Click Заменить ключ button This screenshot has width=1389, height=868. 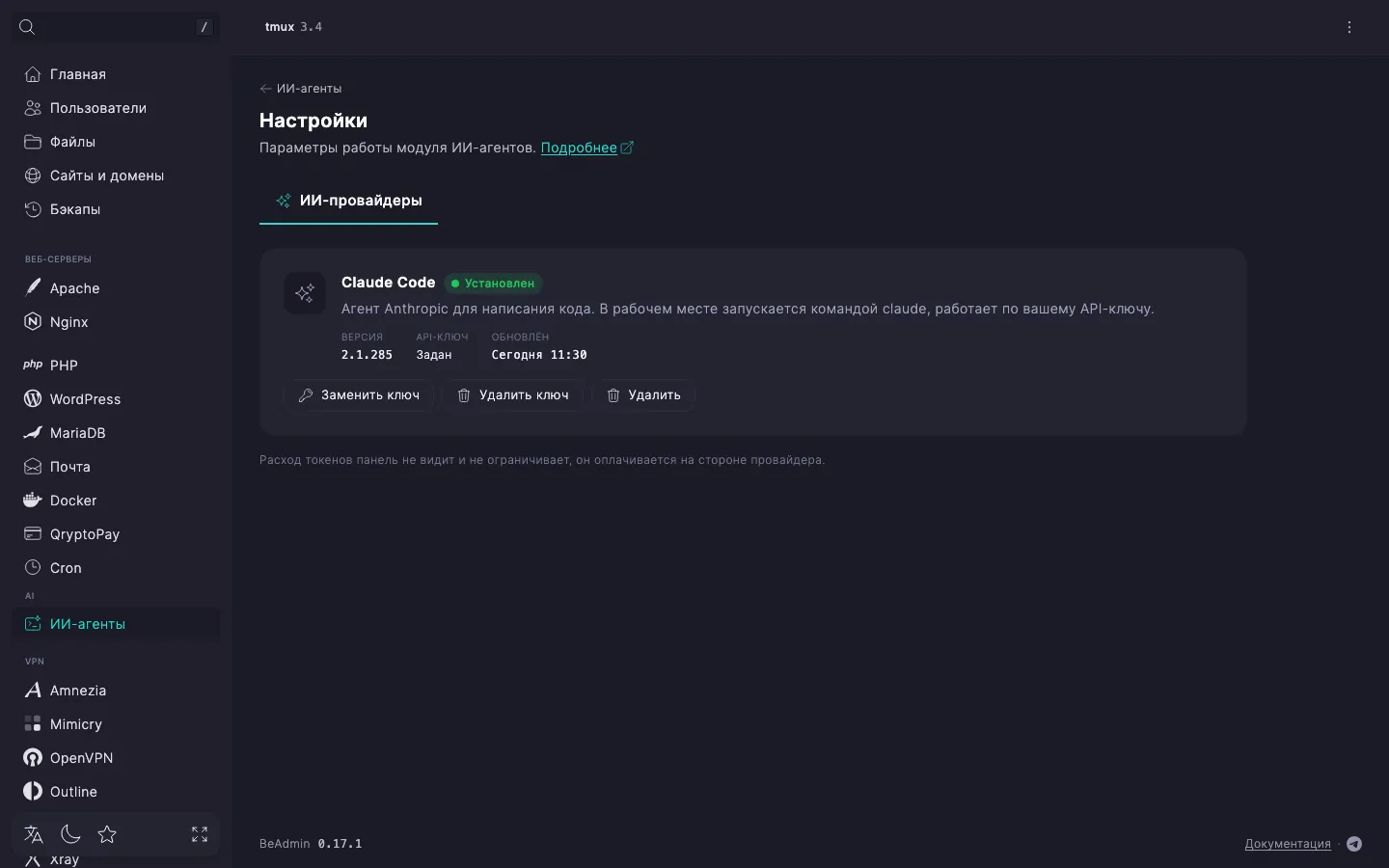click(x=359, y=395)
